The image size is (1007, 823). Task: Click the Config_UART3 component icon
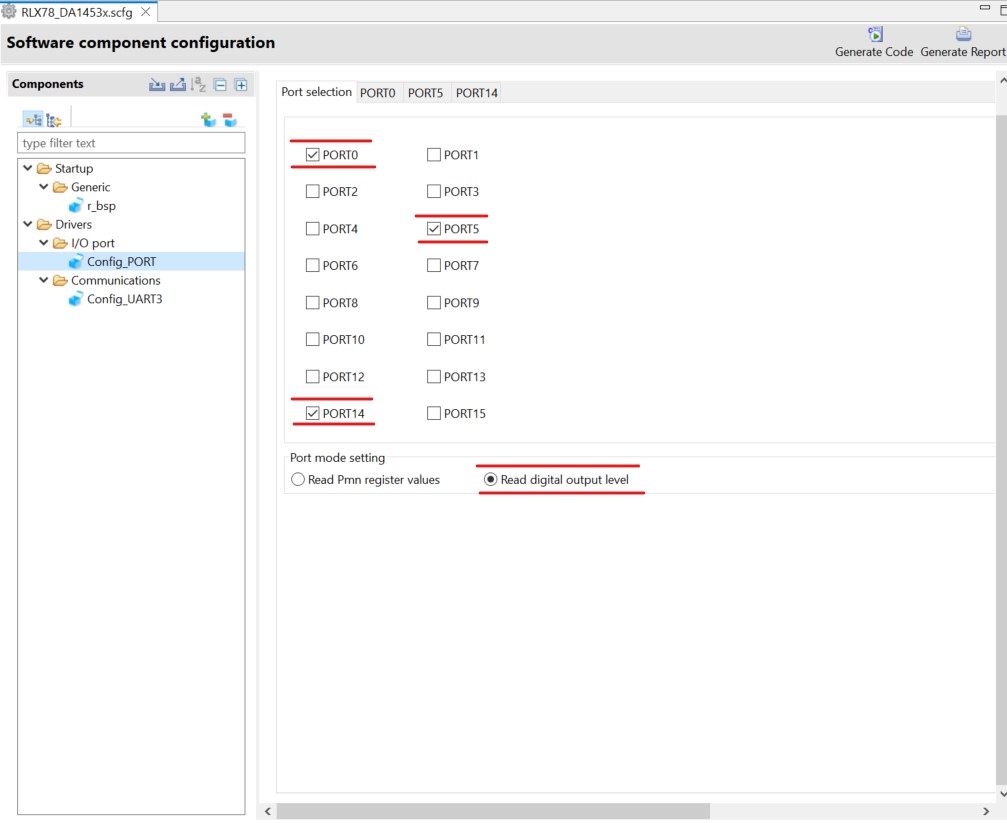point(76,299)
